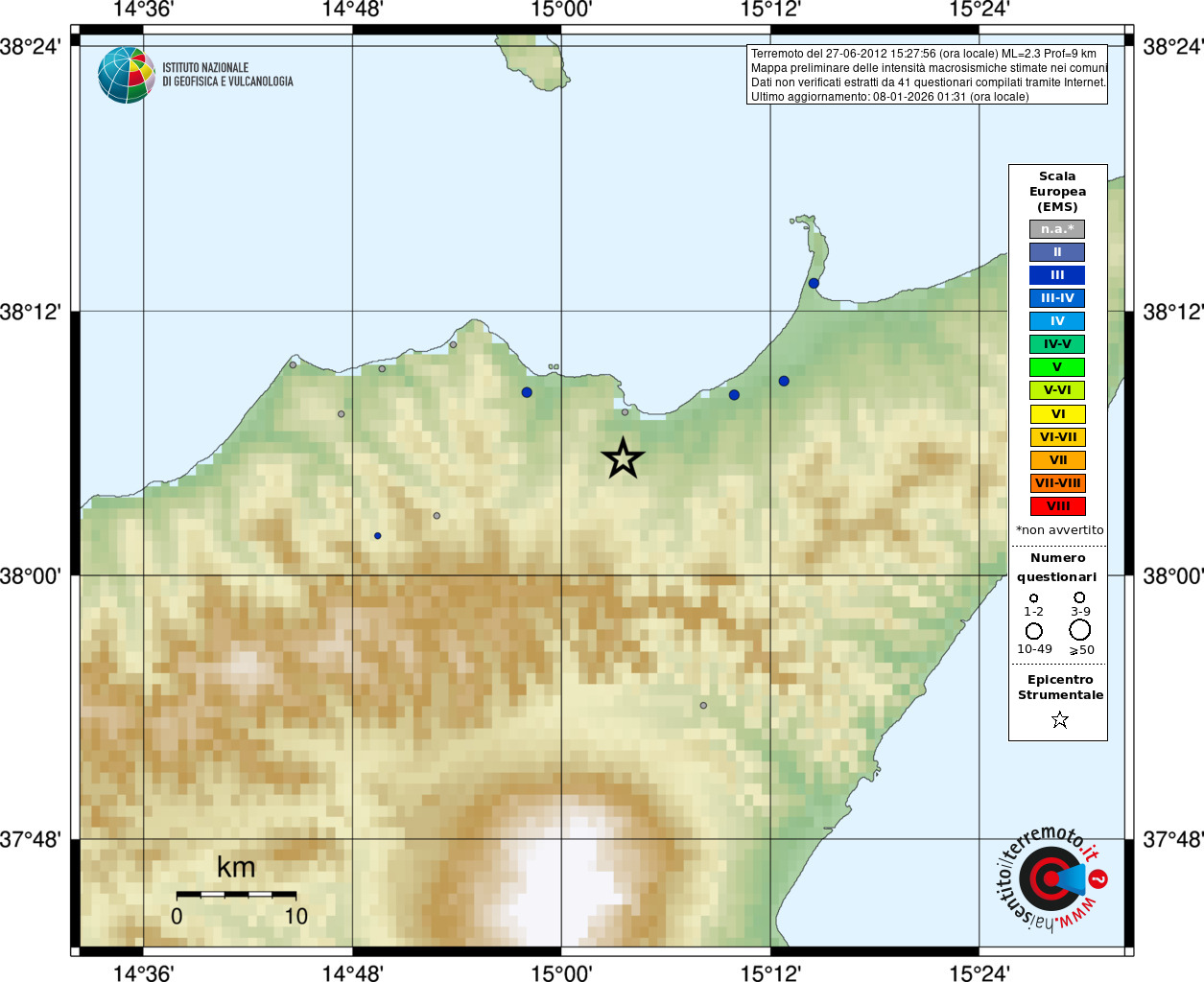This screenshot has width=1204, height=982.
Task: Select the VIII red intensity swatch
Action: [x=1057, y=506]
